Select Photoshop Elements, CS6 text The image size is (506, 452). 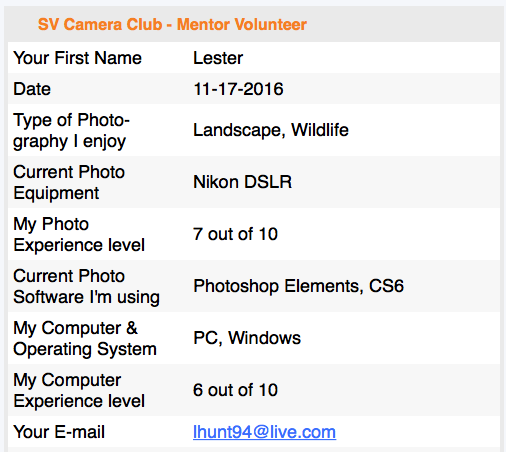pyautogui.click(x=299, y=286)
